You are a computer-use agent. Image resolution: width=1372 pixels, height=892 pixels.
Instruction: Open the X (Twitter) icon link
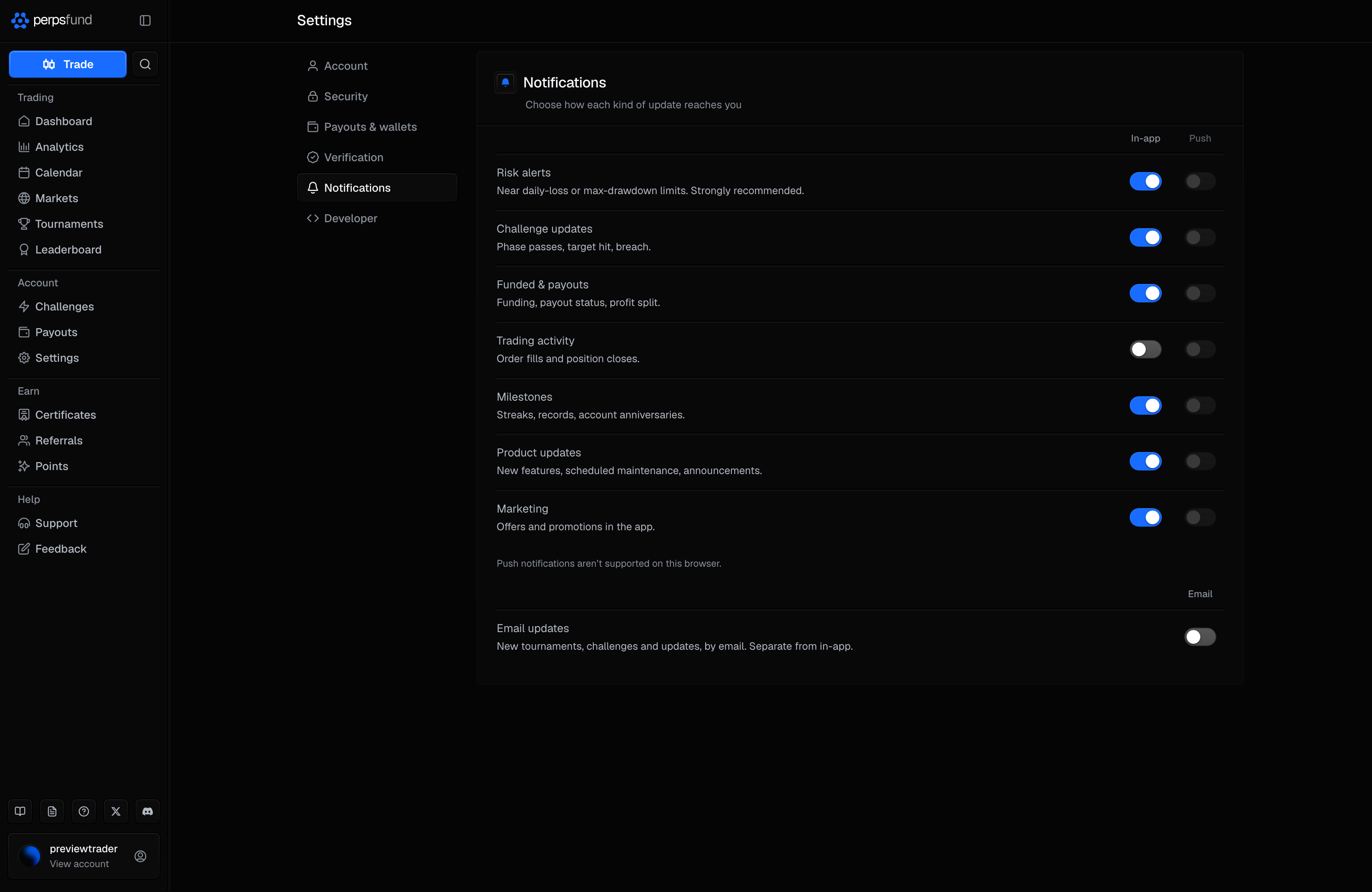[x=116, y=811]
